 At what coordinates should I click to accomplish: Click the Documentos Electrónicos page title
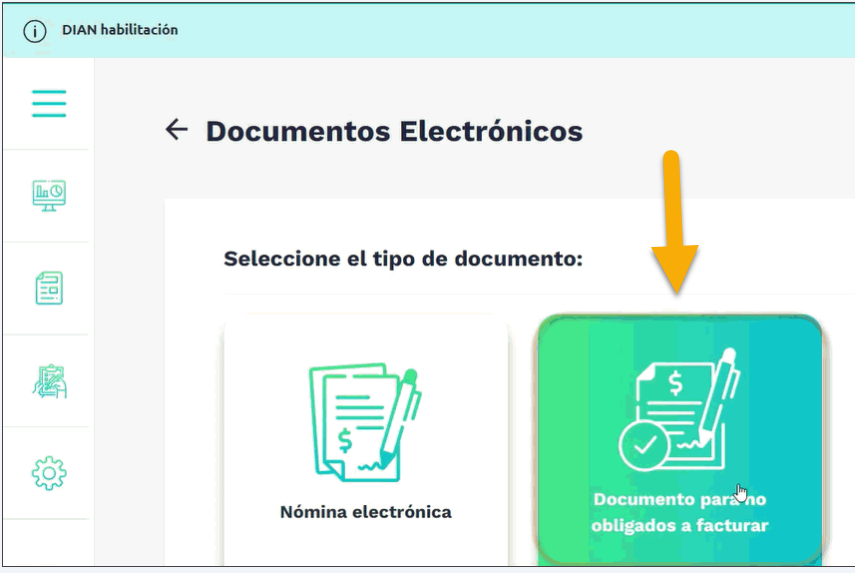(x=394, y=131)
